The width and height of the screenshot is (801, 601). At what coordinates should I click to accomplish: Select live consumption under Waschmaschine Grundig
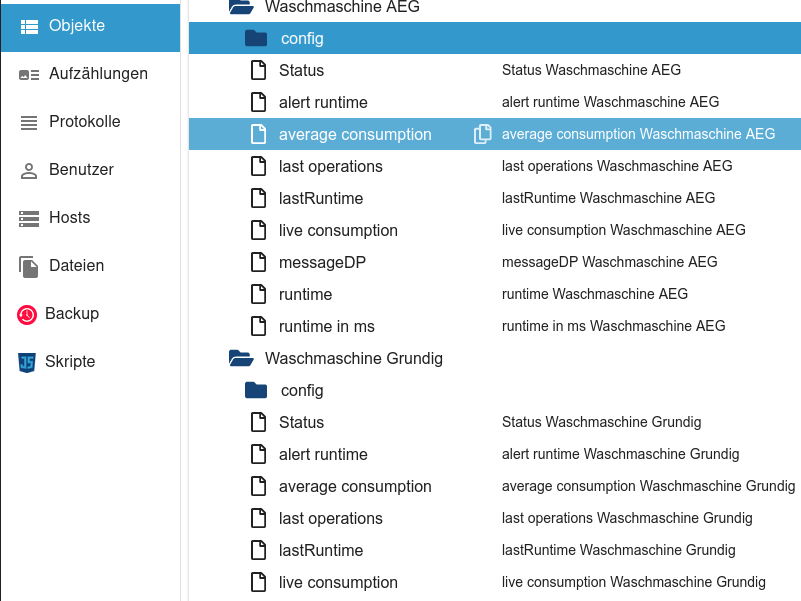point(338,582)
